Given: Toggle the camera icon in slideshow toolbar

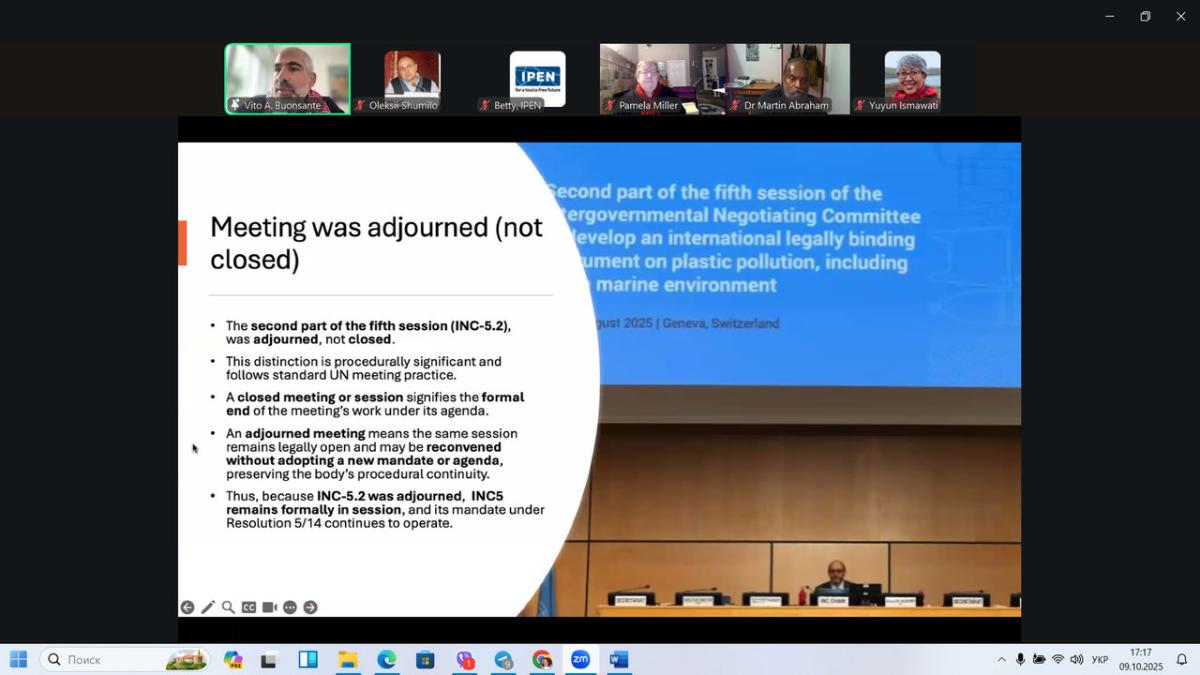Looking at the screenshot, I should tap(269, 607).
